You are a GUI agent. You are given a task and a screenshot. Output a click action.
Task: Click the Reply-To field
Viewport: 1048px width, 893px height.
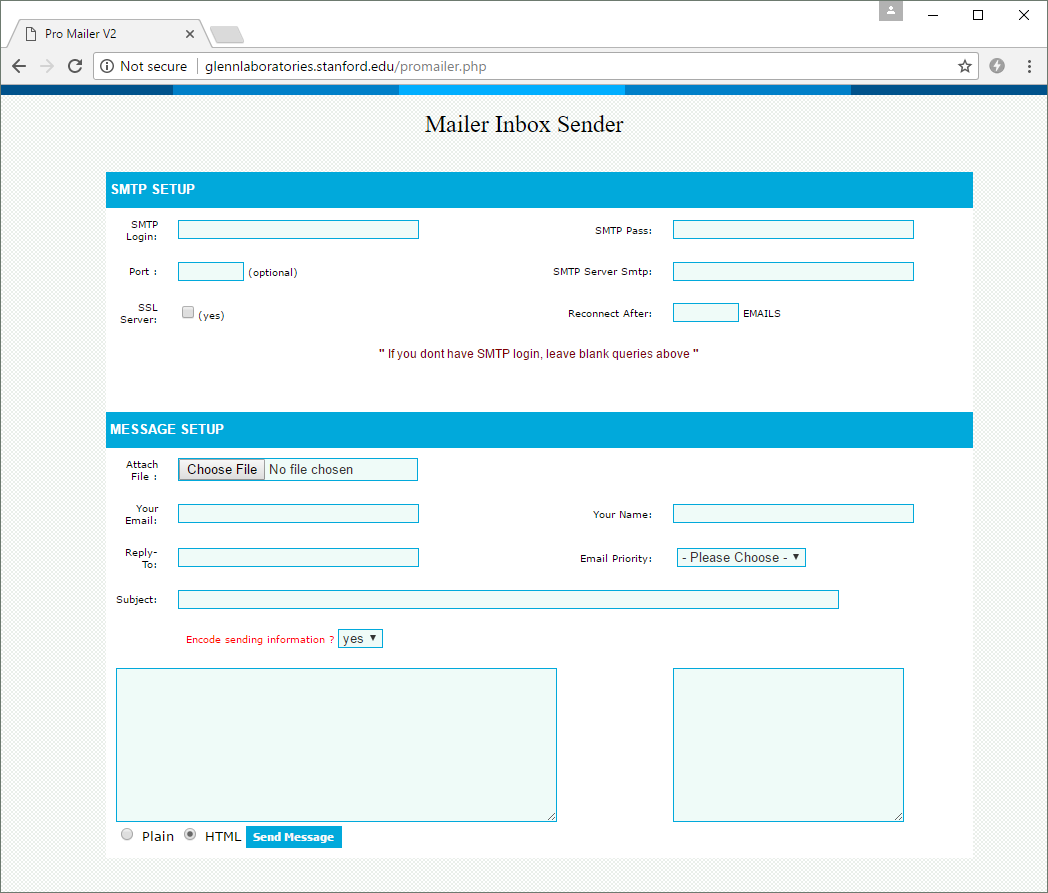pyautogui.click(x=298, y=557)
